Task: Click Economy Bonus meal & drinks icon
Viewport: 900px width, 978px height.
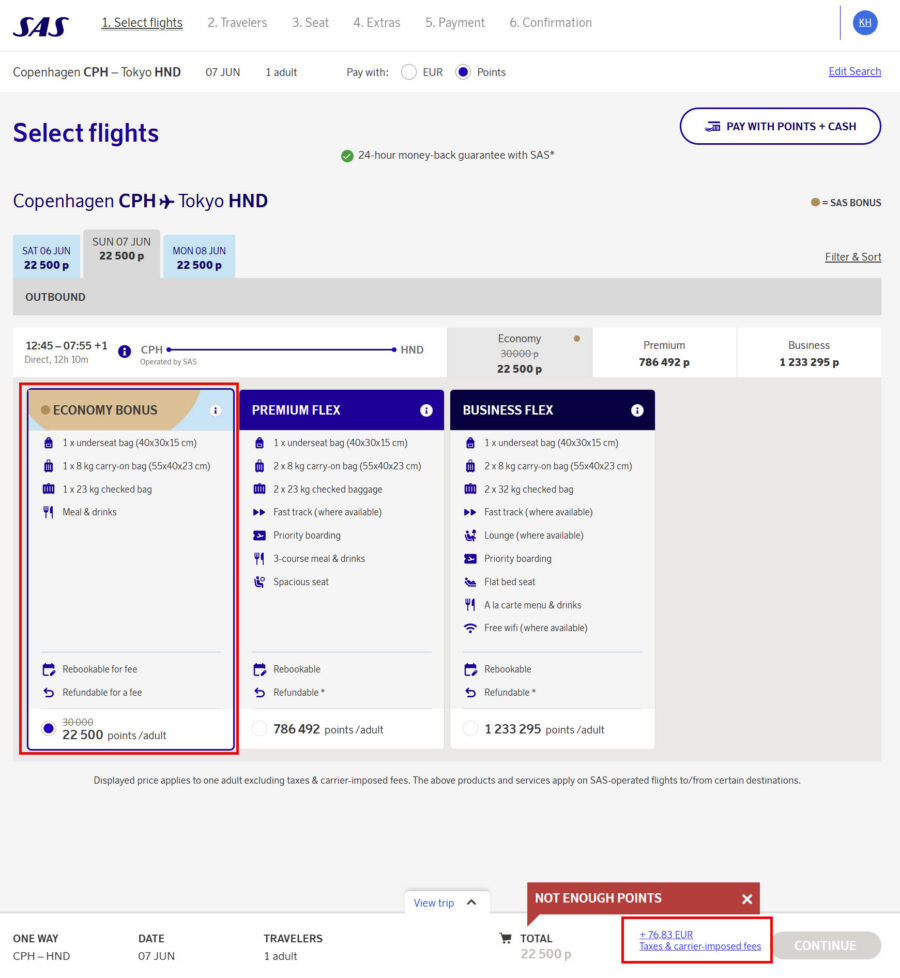Action: 49,512
